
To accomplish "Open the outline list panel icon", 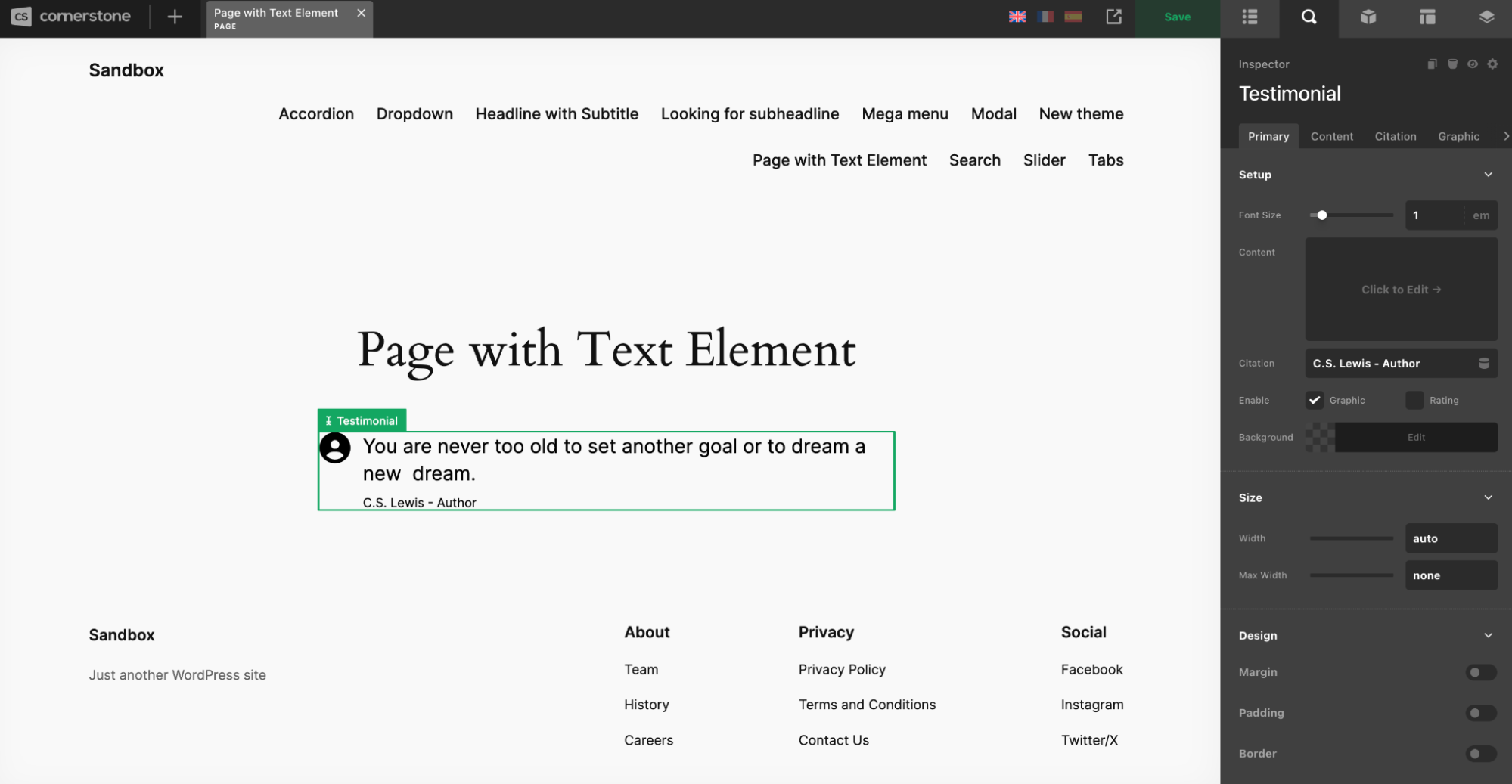I will [1250, 17].
